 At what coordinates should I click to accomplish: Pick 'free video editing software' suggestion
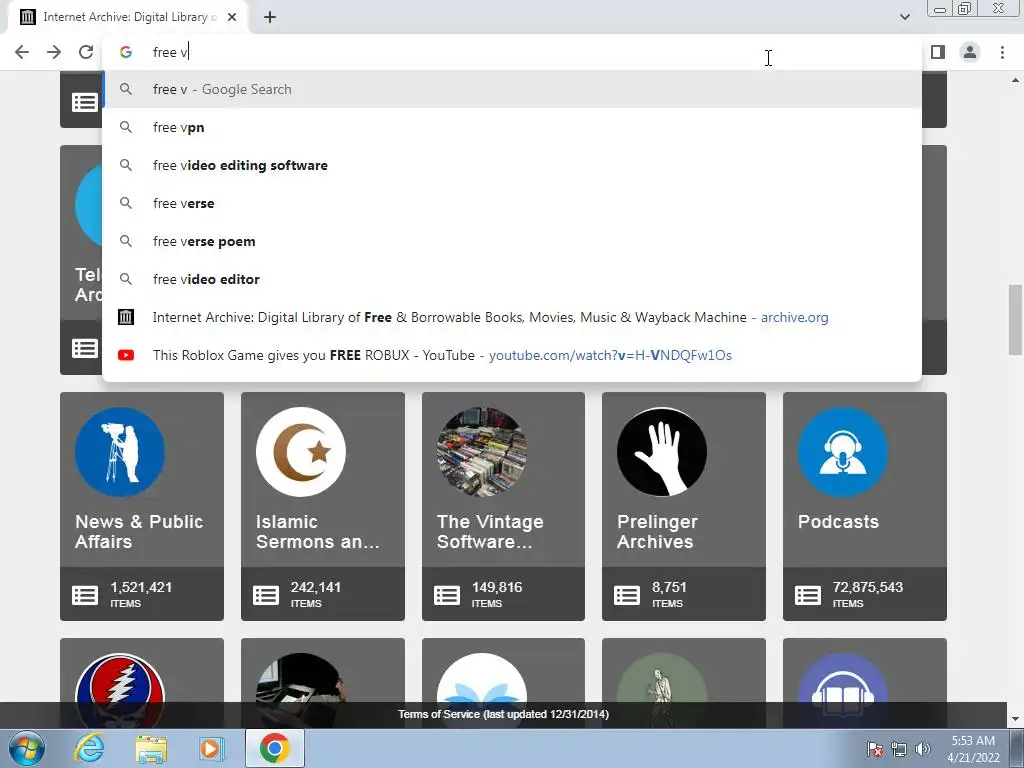(512, 165)
